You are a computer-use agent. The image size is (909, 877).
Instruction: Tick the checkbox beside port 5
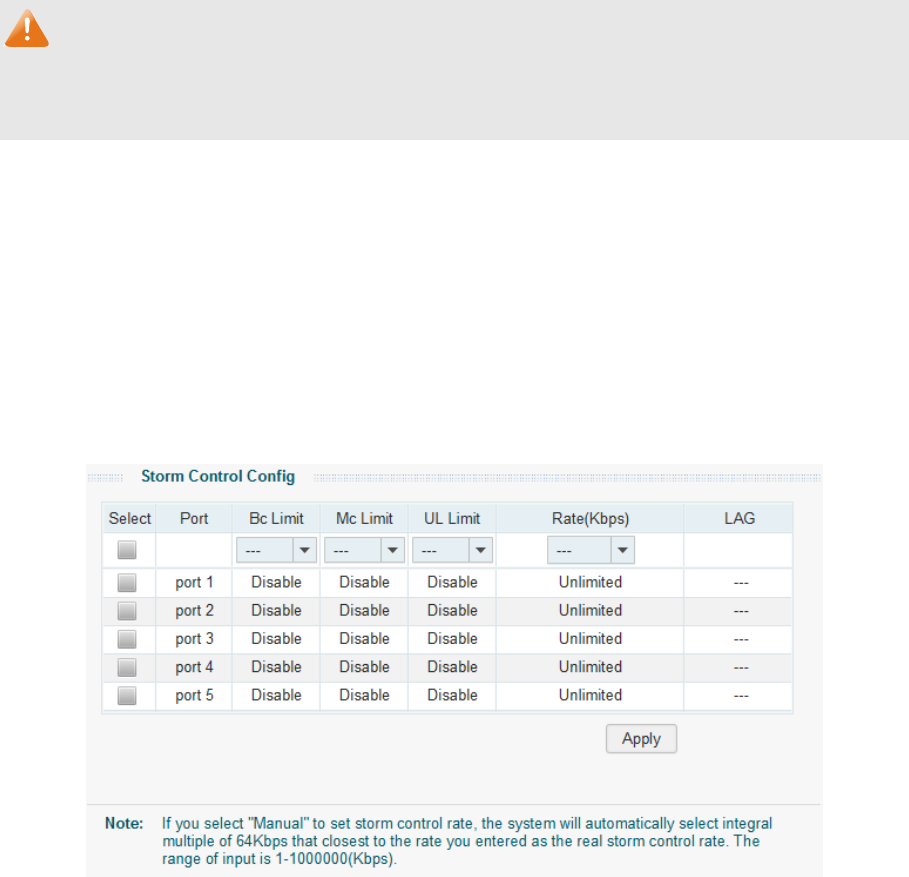pos(127,695)
